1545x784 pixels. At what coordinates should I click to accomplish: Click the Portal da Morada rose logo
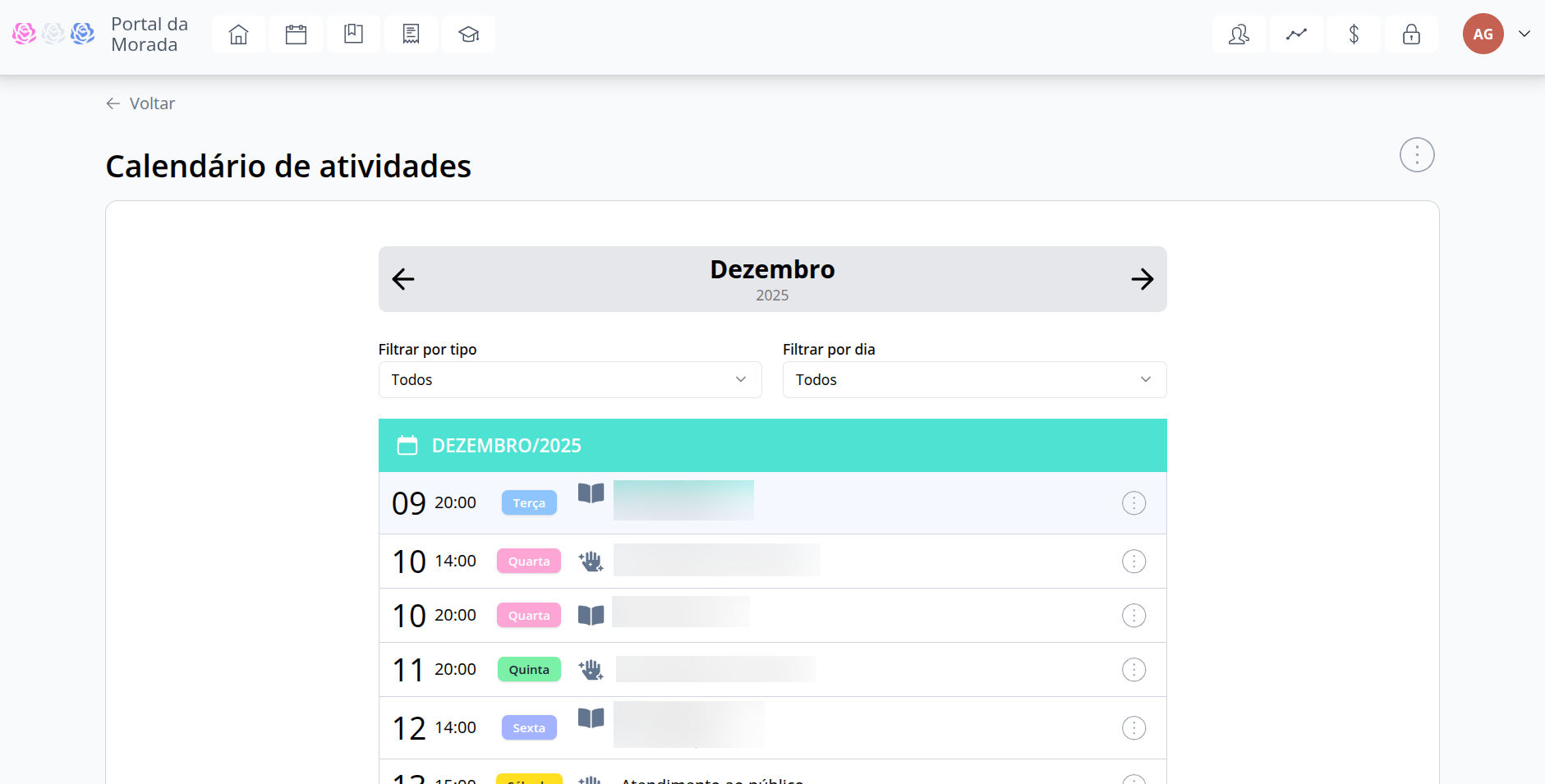(x=53, y=34)
